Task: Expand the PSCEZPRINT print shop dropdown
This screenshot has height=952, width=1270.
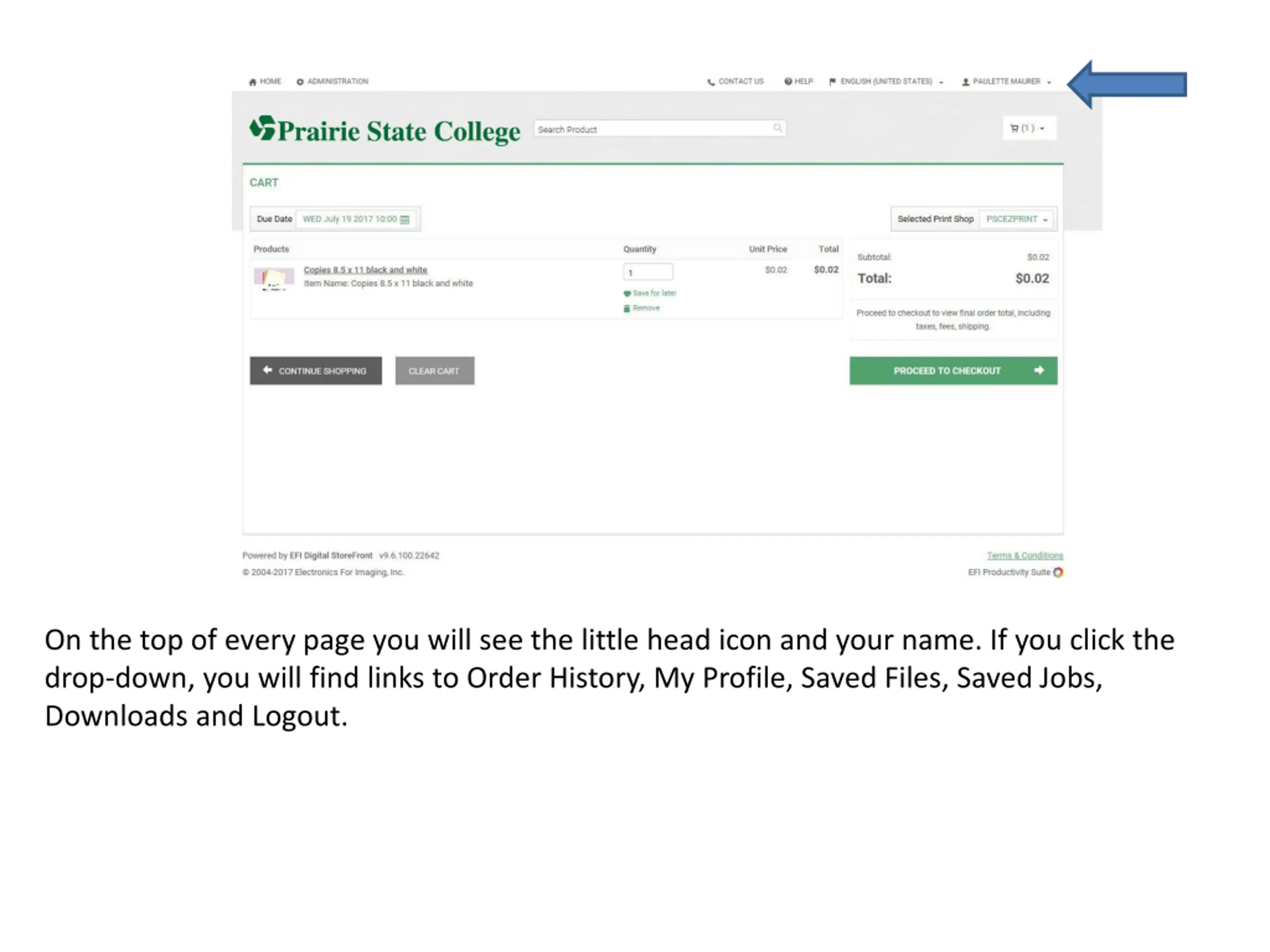Action: (1017, 219)
